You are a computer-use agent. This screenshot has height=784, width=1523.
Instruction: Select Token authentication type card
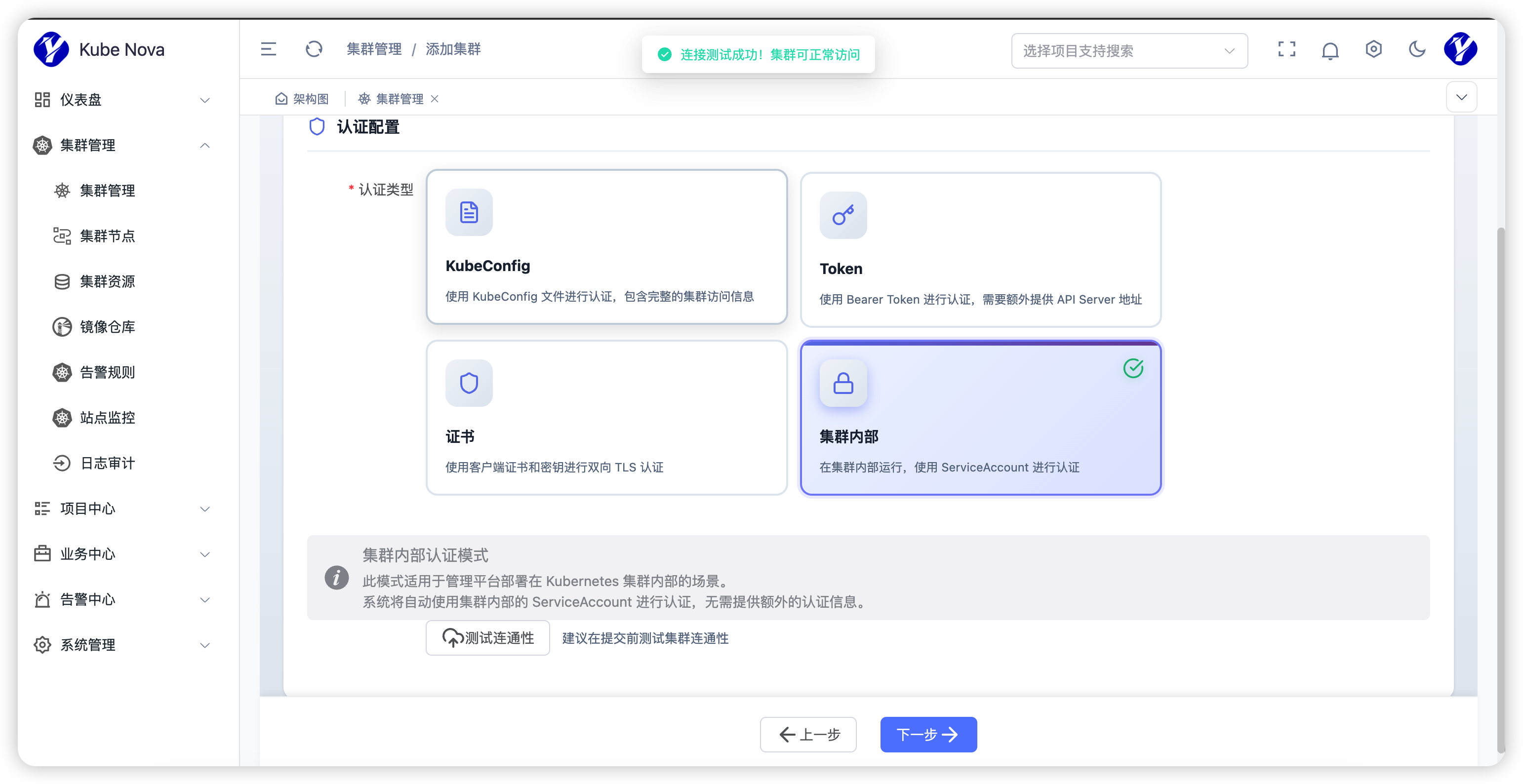(980, 249)
